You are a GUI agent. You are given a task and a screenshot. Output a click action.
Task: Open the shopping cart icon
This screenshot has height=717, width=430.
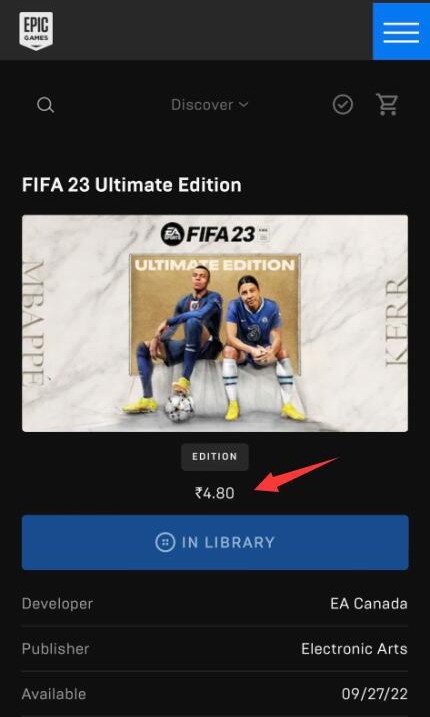[x=387, y=105]
